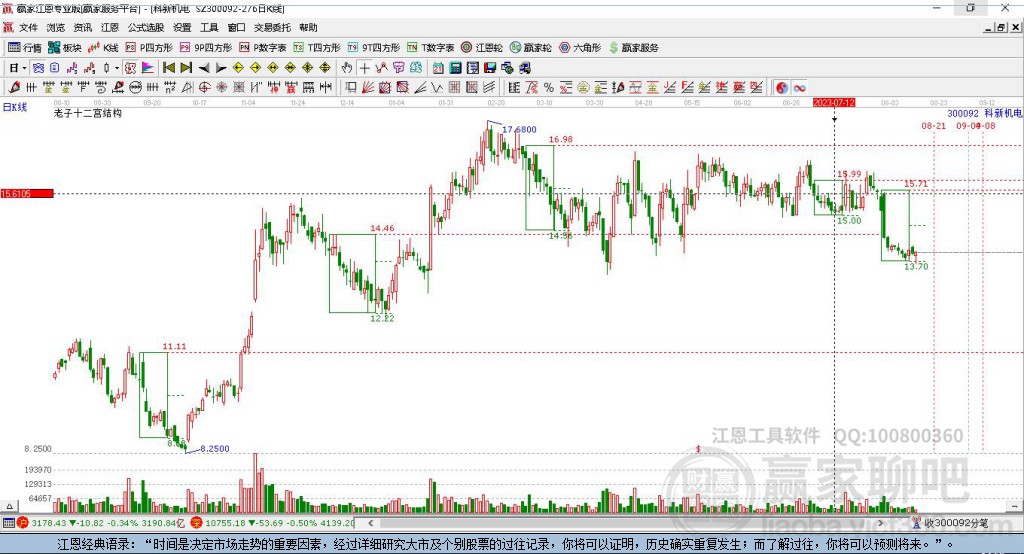Open the 行情 market quotes view
The height and width of the screenshot is (554, 1024).
25,48
